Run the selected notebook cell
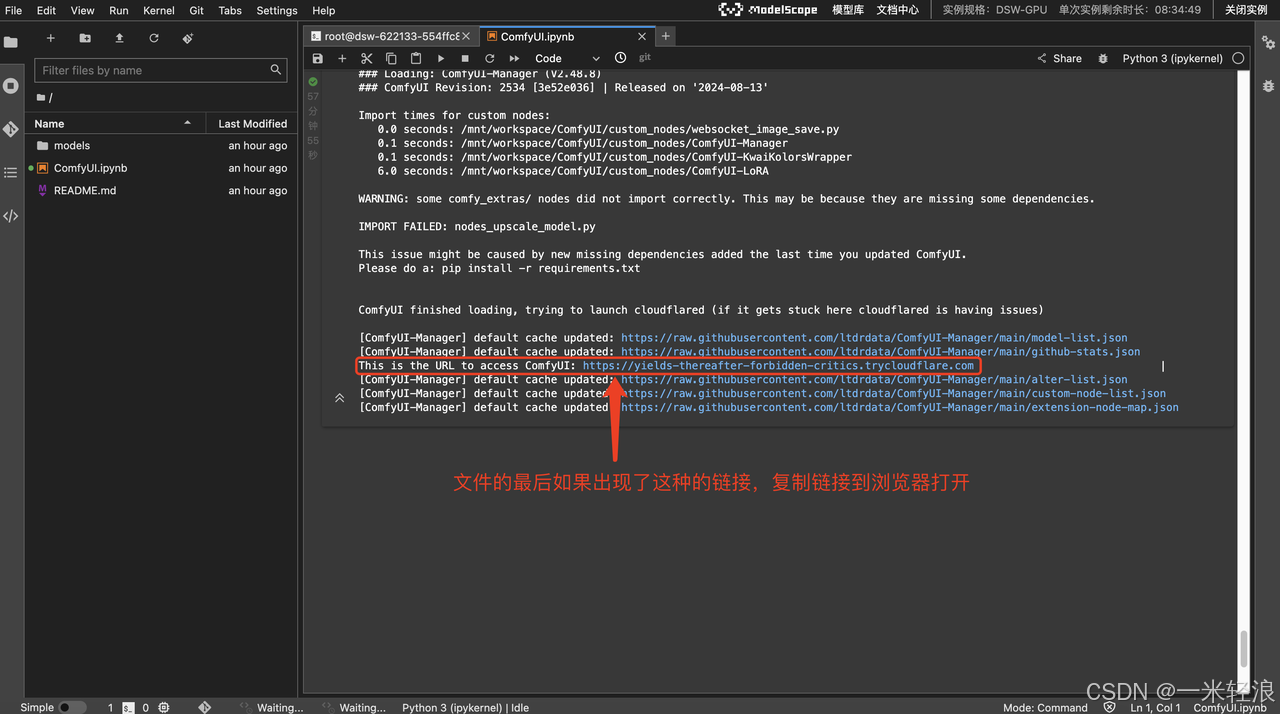Screen dimensions: 1280x714 pyautogui.click(x=440, y=58)
